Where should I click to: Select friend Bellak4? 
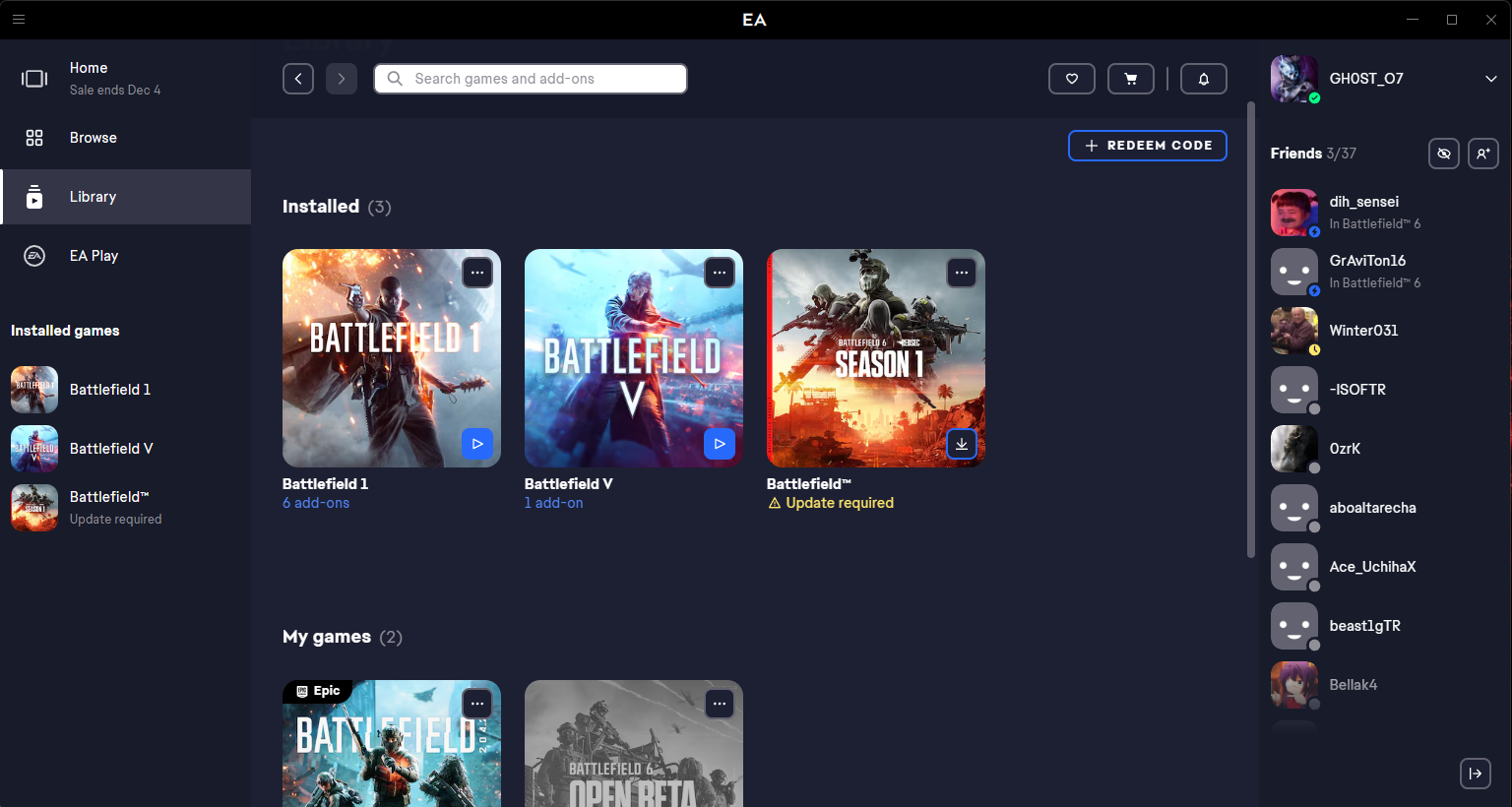1385,685
